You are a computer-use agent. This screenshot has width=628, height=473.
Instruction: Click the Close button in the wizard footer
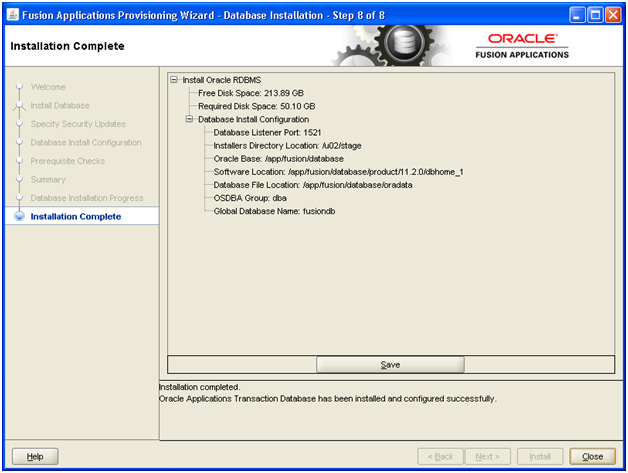click(x=592, y=456)
